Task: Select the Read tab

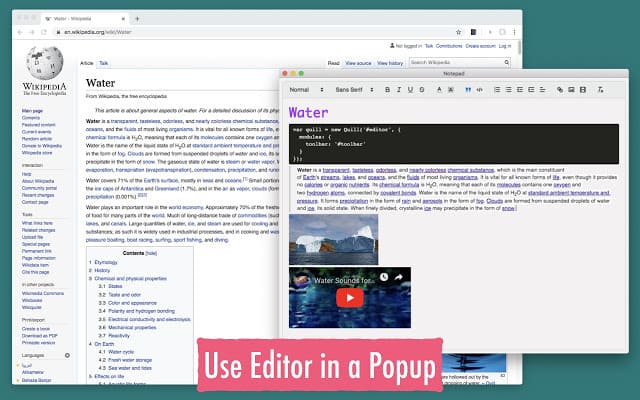Action: pos(333,63)
